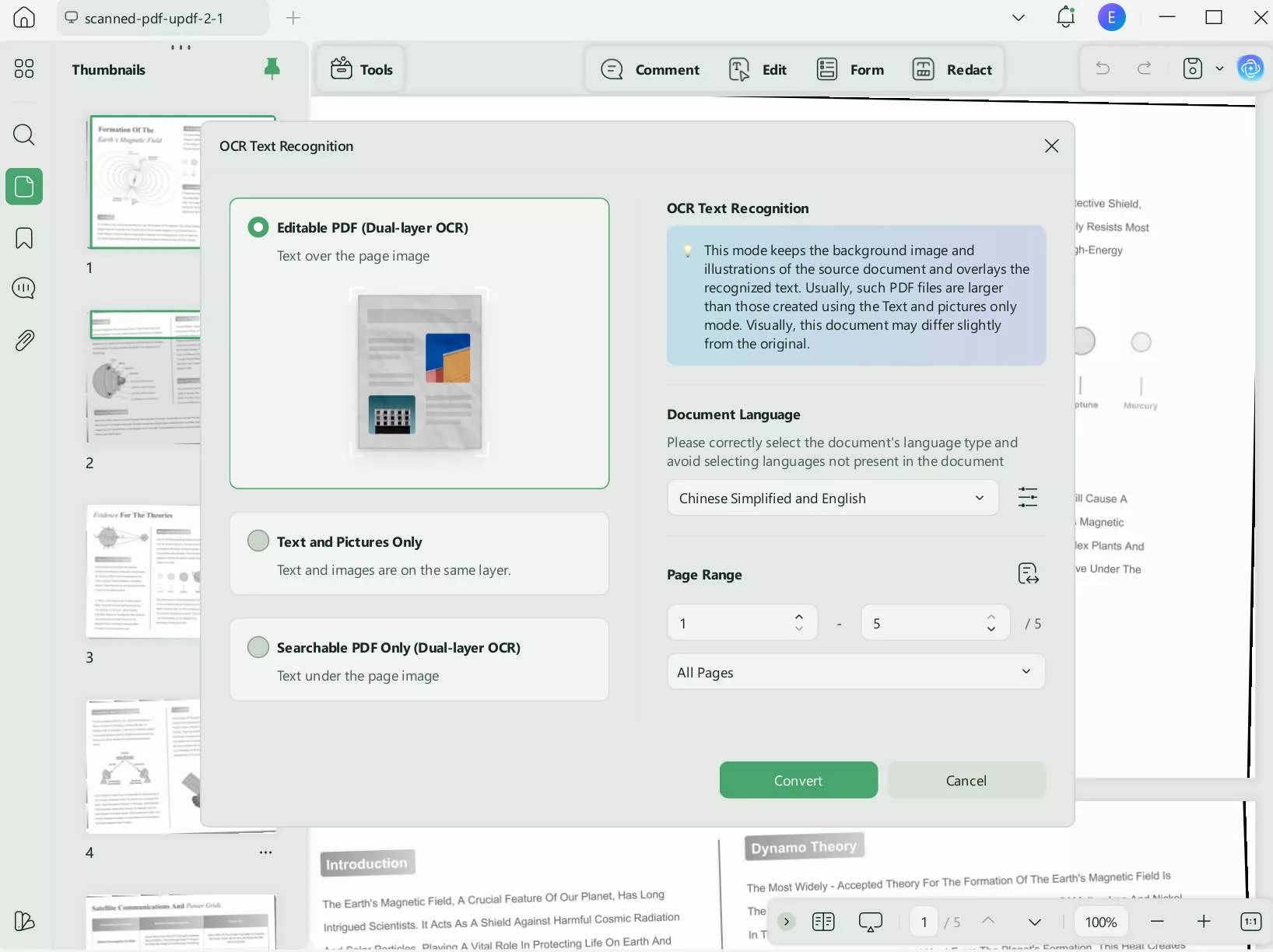Open the notifications bell
Viewport: 1273px width, 952px height.
(1065, 17)
